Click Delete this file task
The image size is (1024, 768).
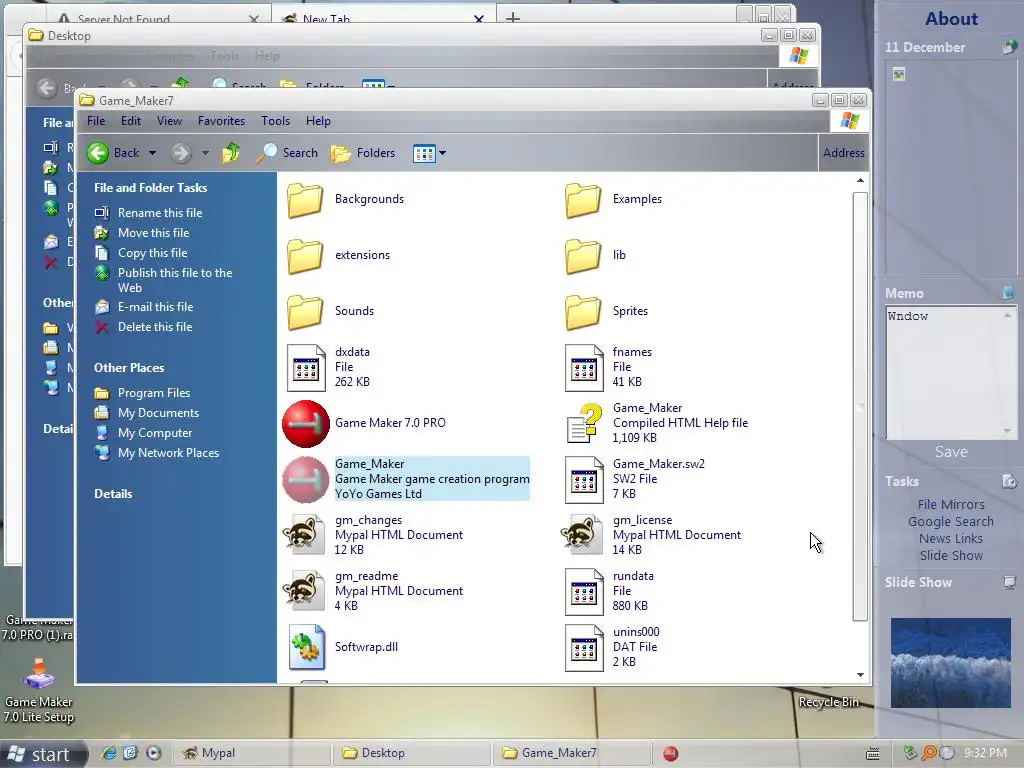143,327
